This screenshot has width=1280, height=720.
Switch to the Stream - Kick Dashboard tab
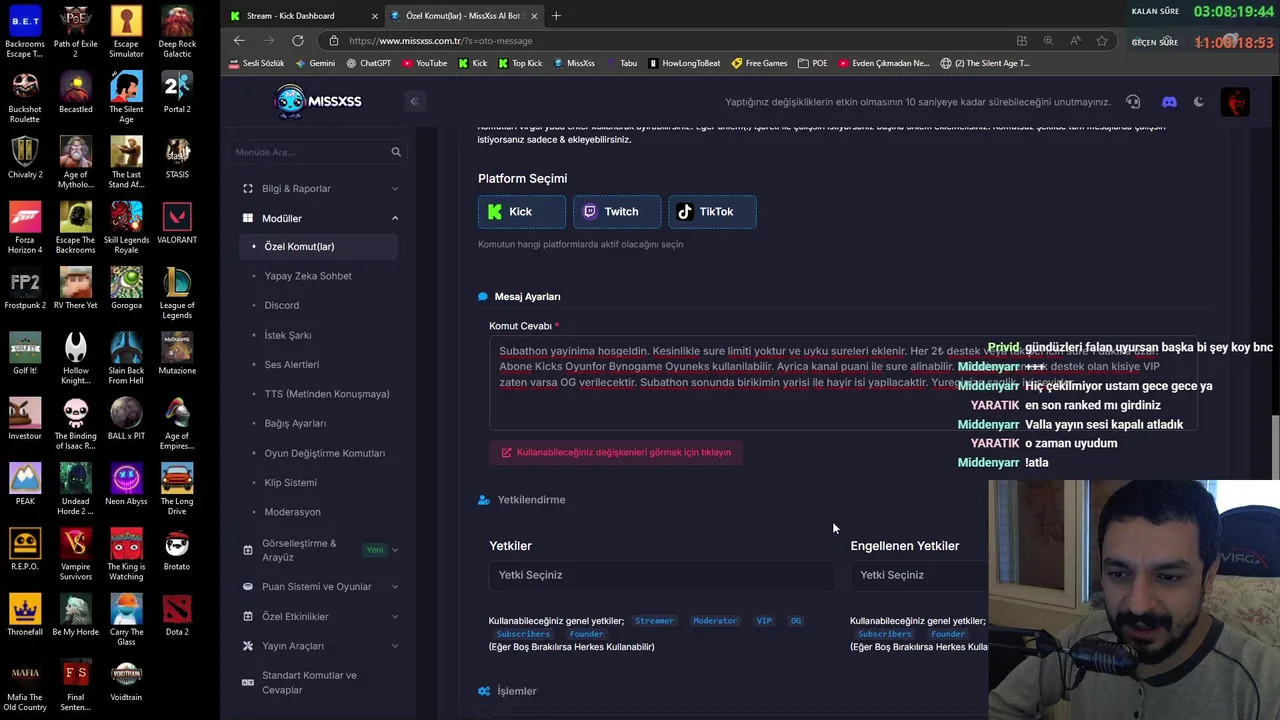[x=291, y=16]
